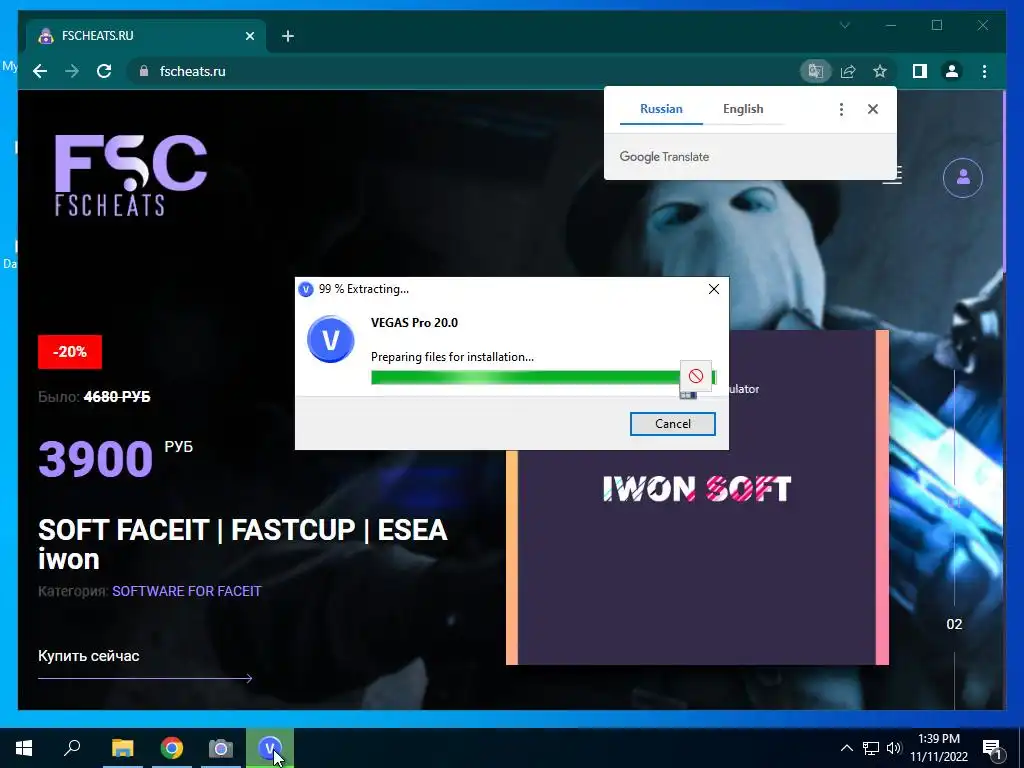The image size is (1024, 768).
Task: Toggle Chrome side panel
Action: click(920, 71)
